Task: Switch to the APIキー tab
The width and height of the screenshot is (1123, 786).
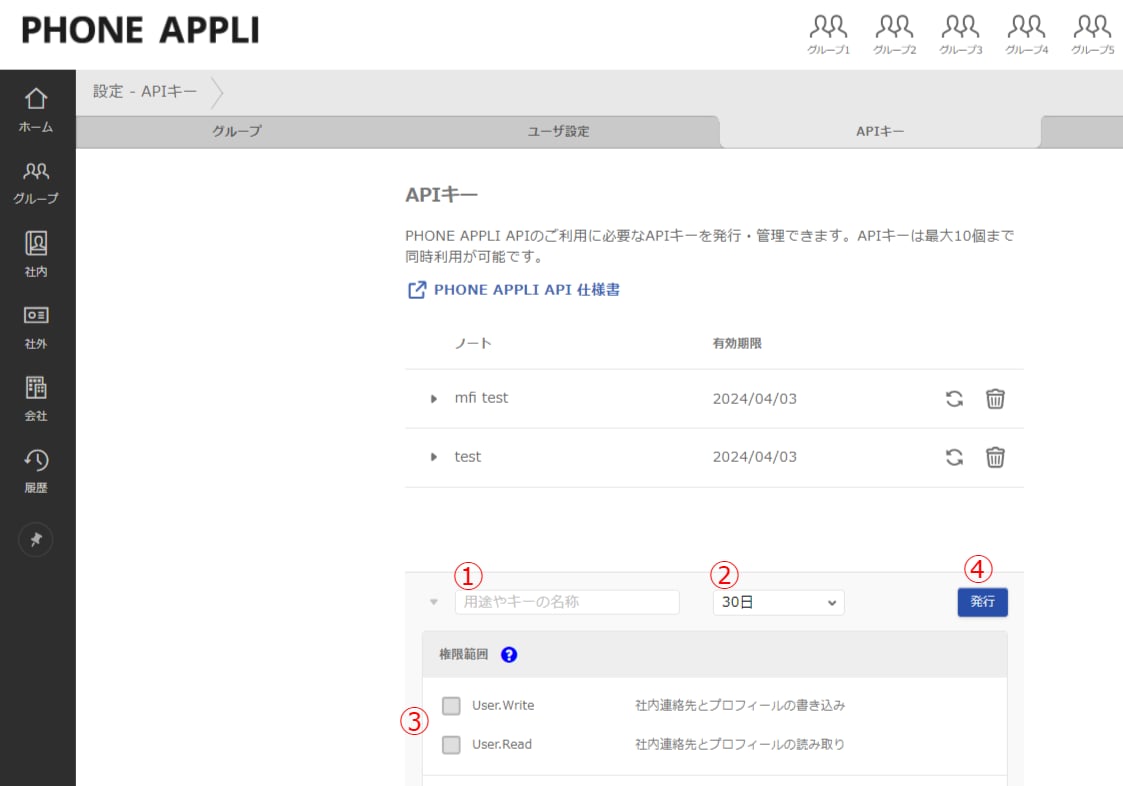Action: pos(879,132)
